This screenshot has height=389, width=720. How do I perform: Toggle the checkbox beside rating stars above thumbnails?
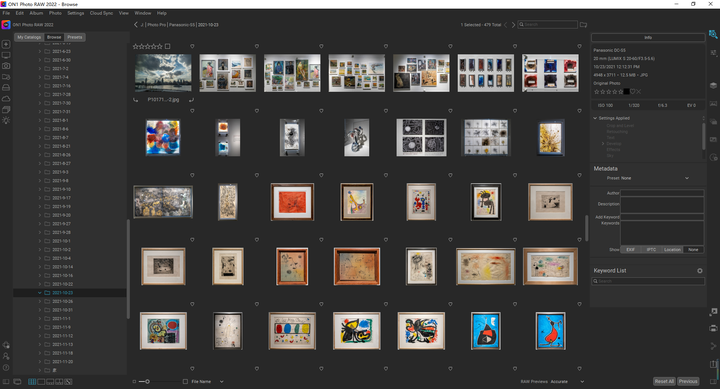(x=168, y=46)
